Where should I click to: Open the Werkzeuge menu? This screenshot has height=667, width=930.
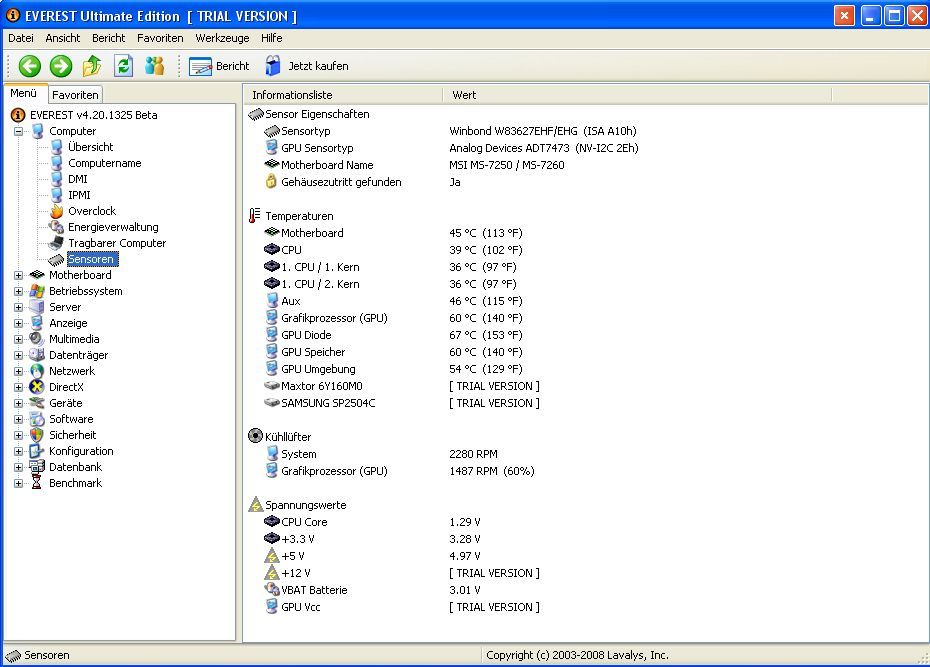(x=222, y=38)
